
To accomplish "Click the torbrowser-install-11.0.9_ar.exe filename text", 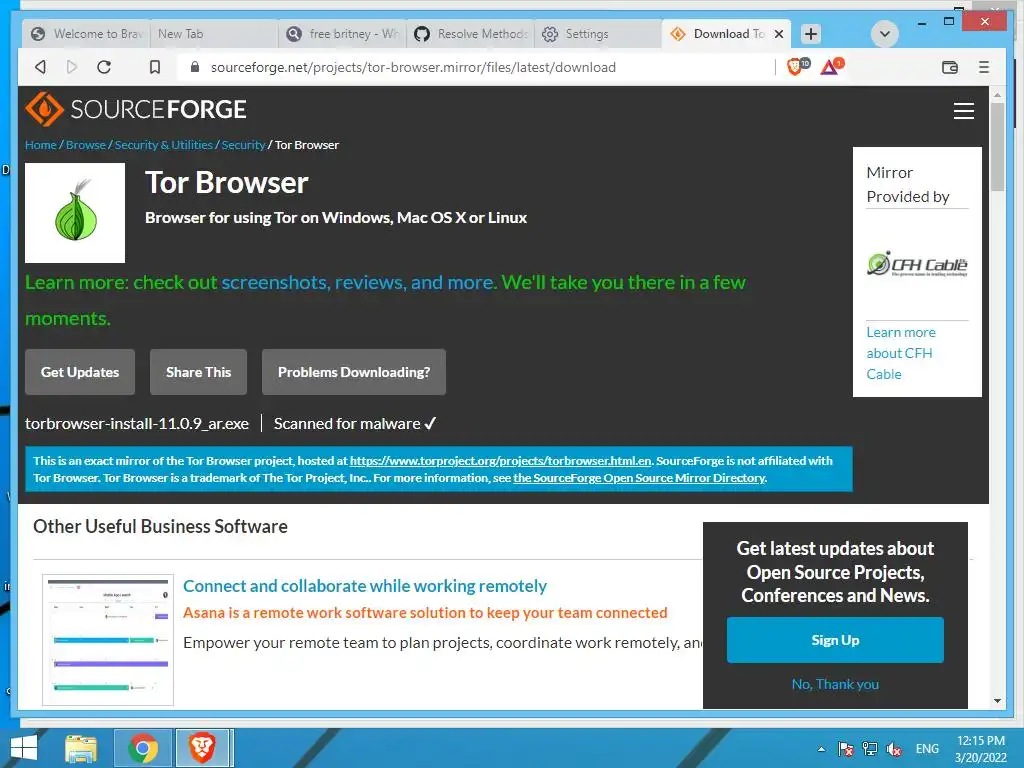I will (137, 423).
